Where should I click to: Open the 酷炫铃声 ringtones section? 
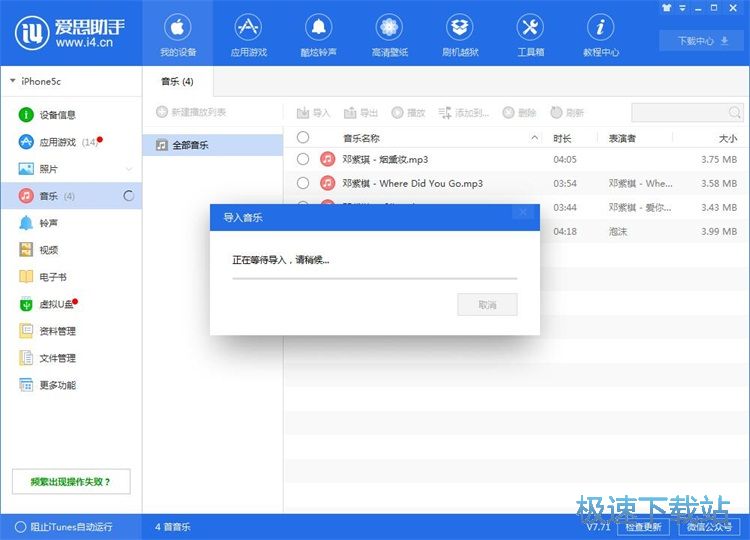319,34
